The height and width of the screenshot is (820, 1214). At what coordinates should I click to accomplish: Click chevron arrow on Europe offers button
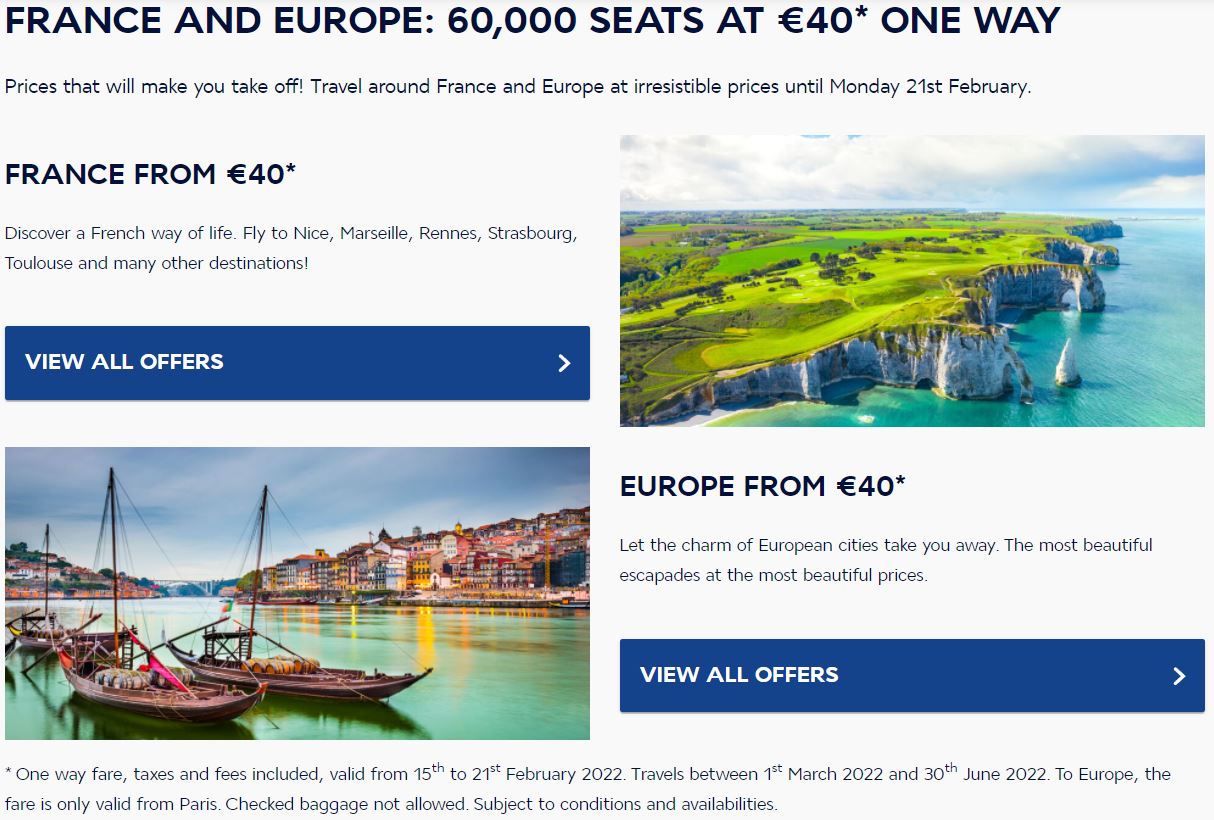pos(1179,676)
